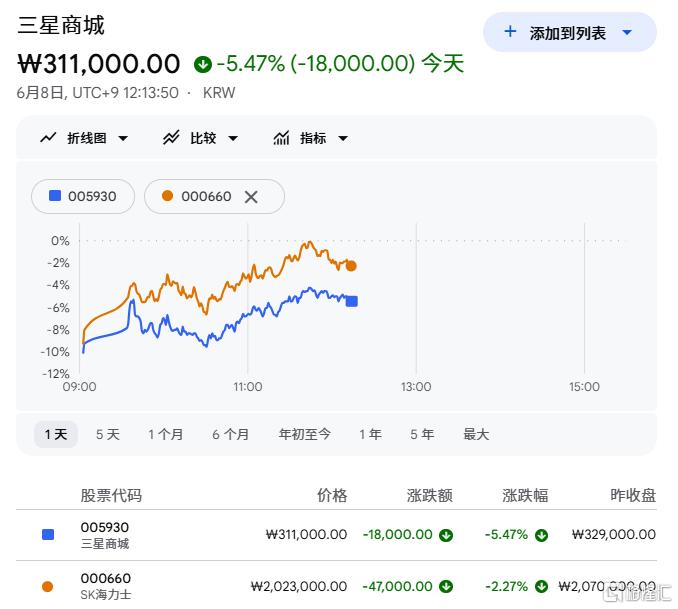Viewport: 678px width, 609px height.
Task: Open the 000660 stock row code
Action: [x=106, y=578]
